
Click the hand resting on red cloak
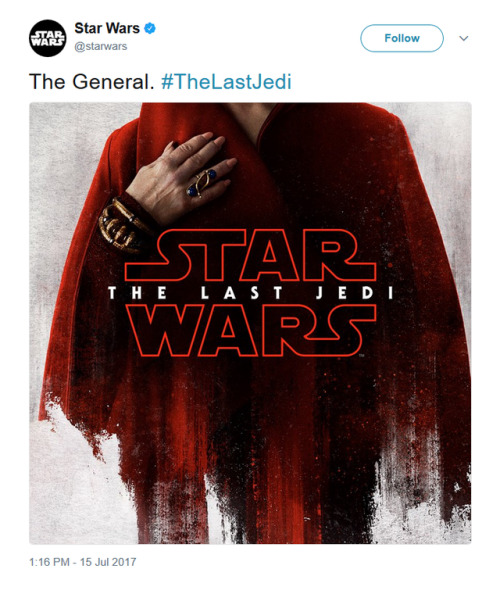pyautogui.click(x=181, y=176)
